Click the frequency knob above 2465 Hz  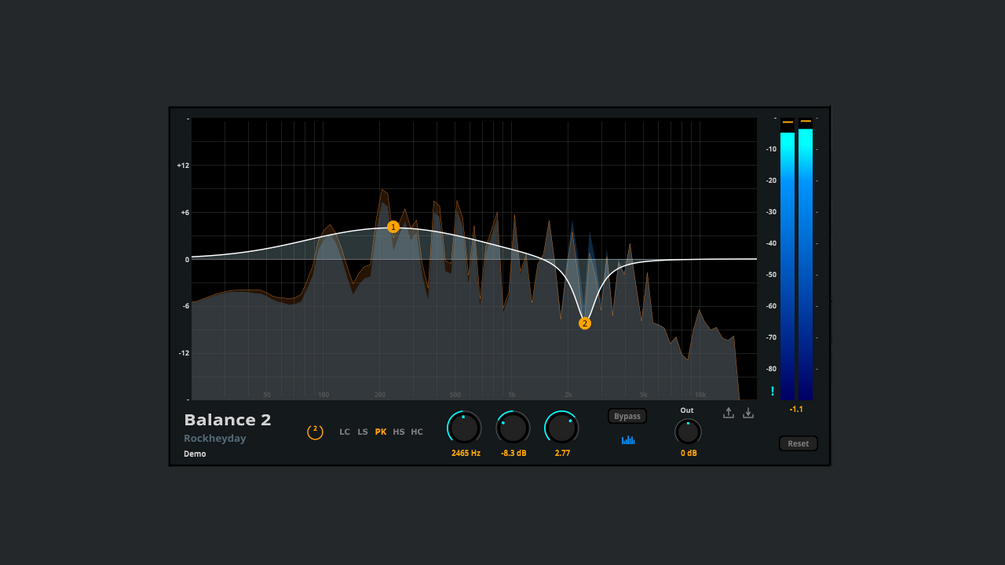coord(465,428)
